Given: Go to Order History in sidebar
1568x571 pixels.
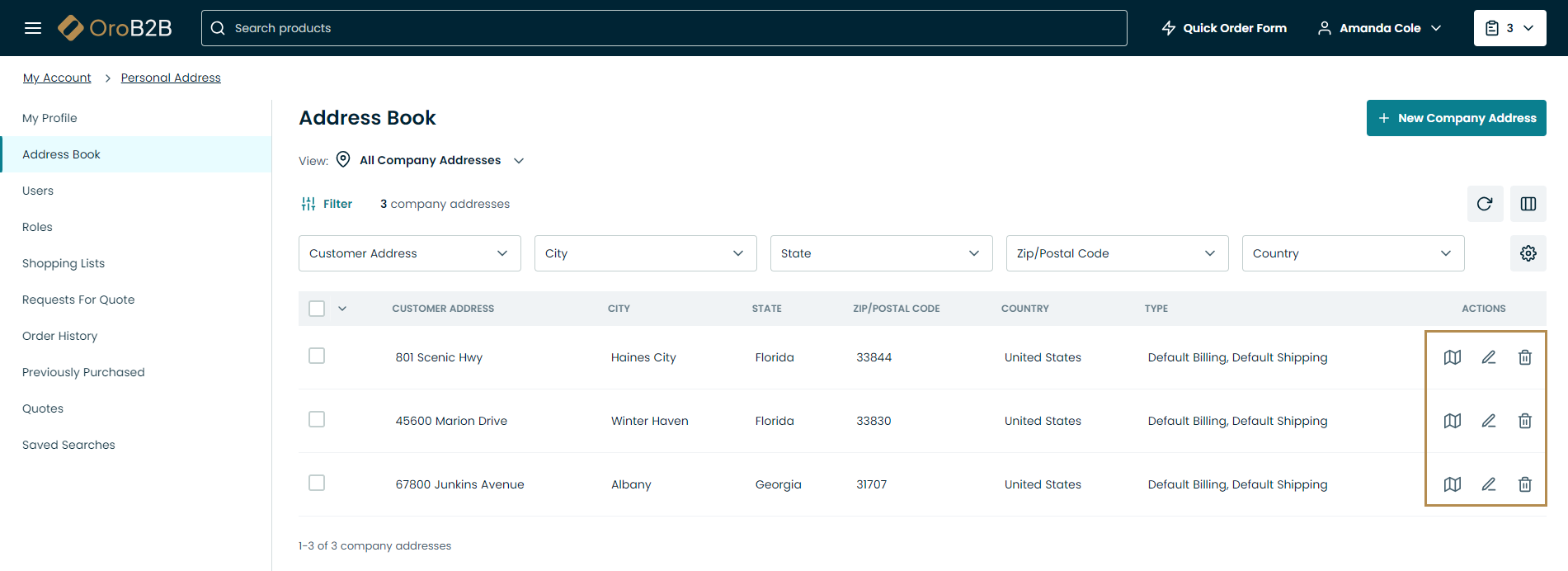Looking at the screenshot, I should (59, 336).
